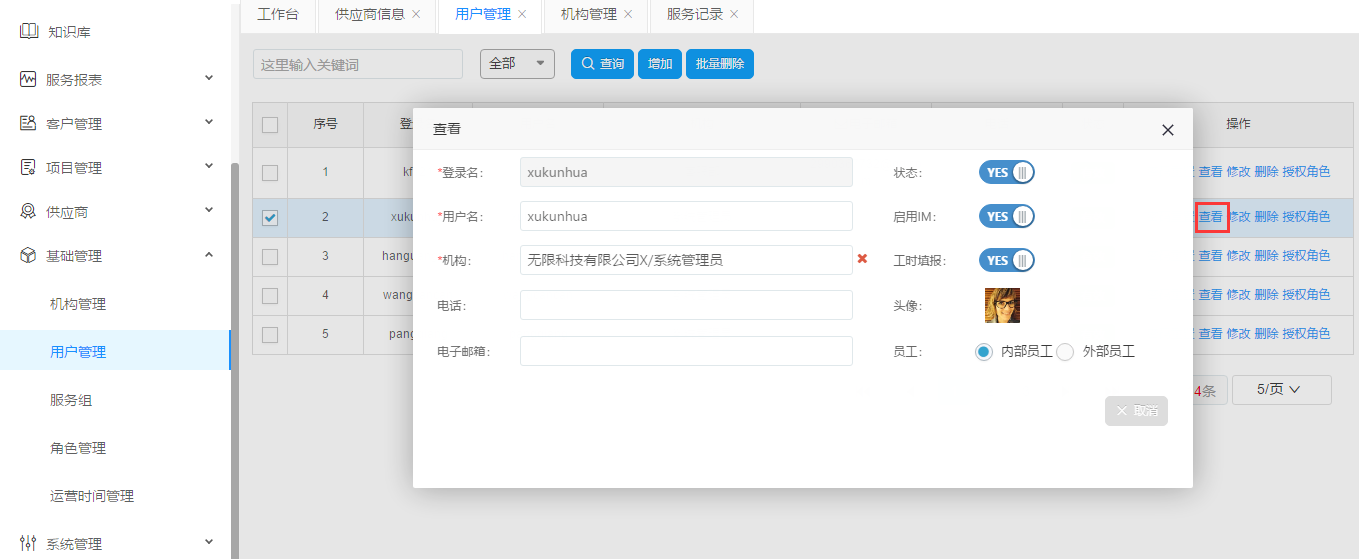Collapse the 基础管理 menu chevron
This screenshot has height=559, width=1359.
tap(209, 255)
